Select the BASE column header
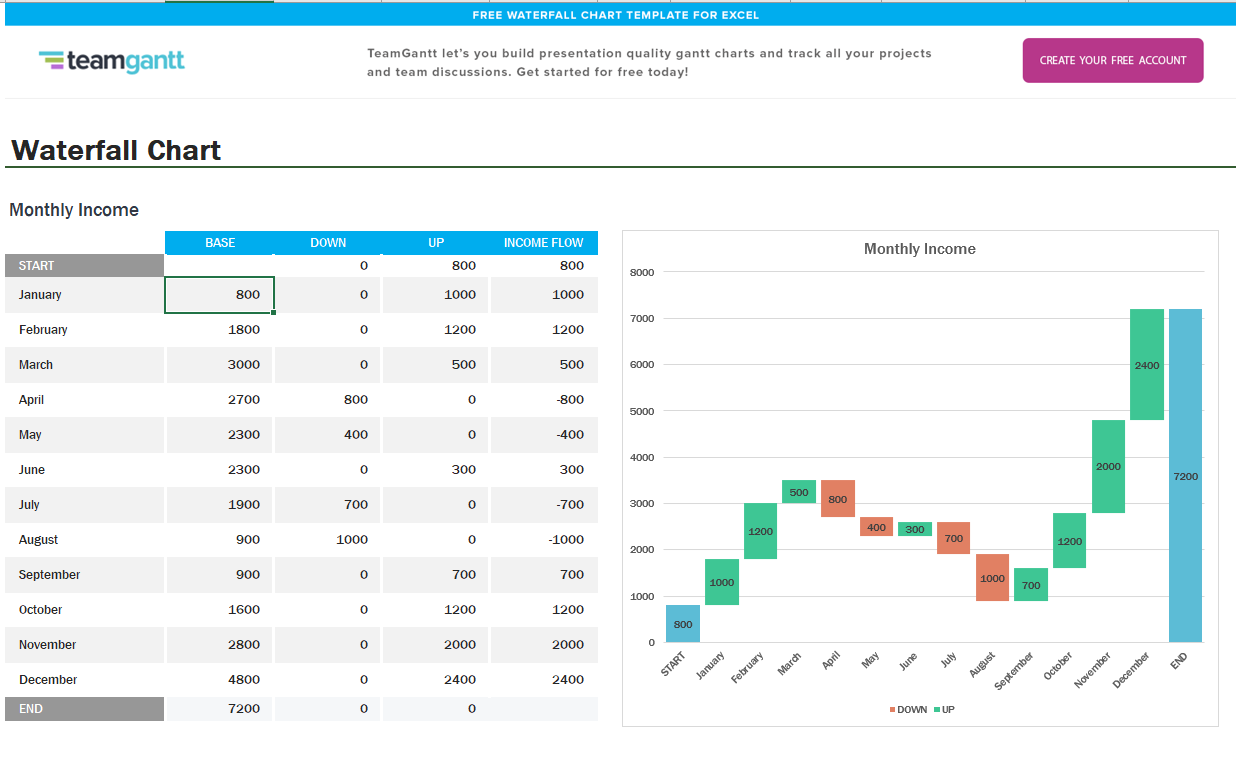1236x772 pixels. [x=220, y=243]
